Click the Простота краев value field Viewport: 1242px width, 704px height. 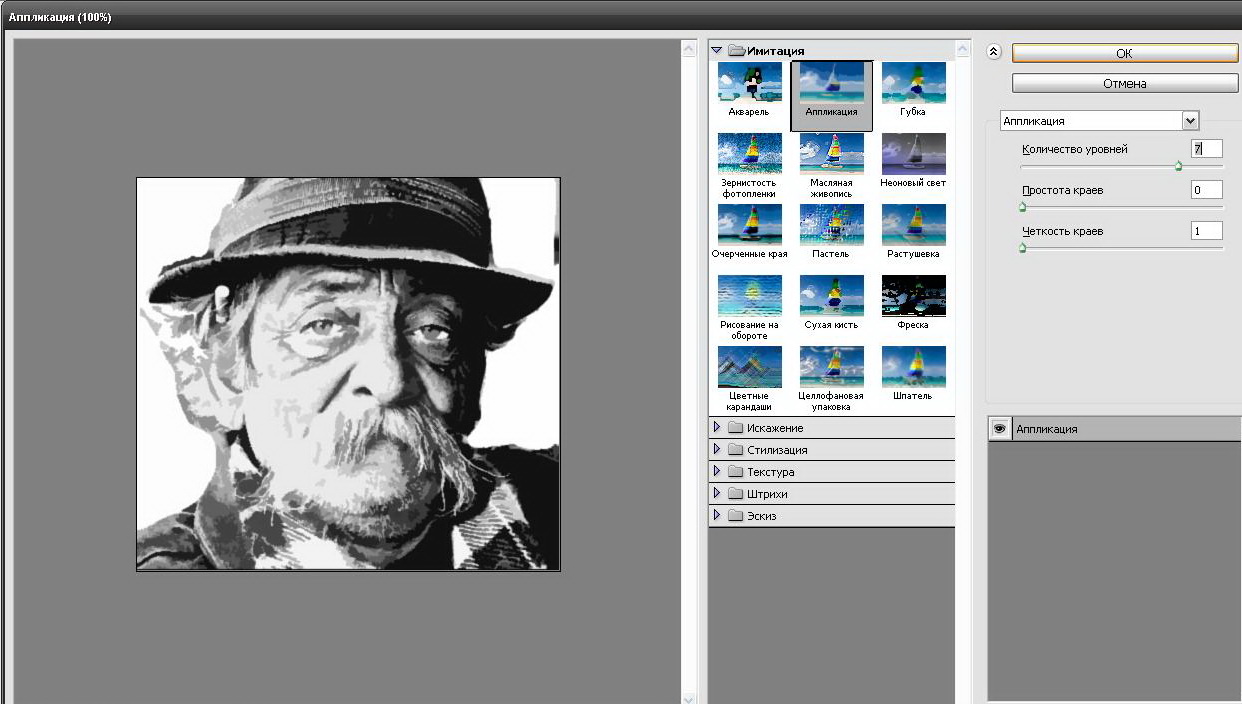tap(1207, 190)
